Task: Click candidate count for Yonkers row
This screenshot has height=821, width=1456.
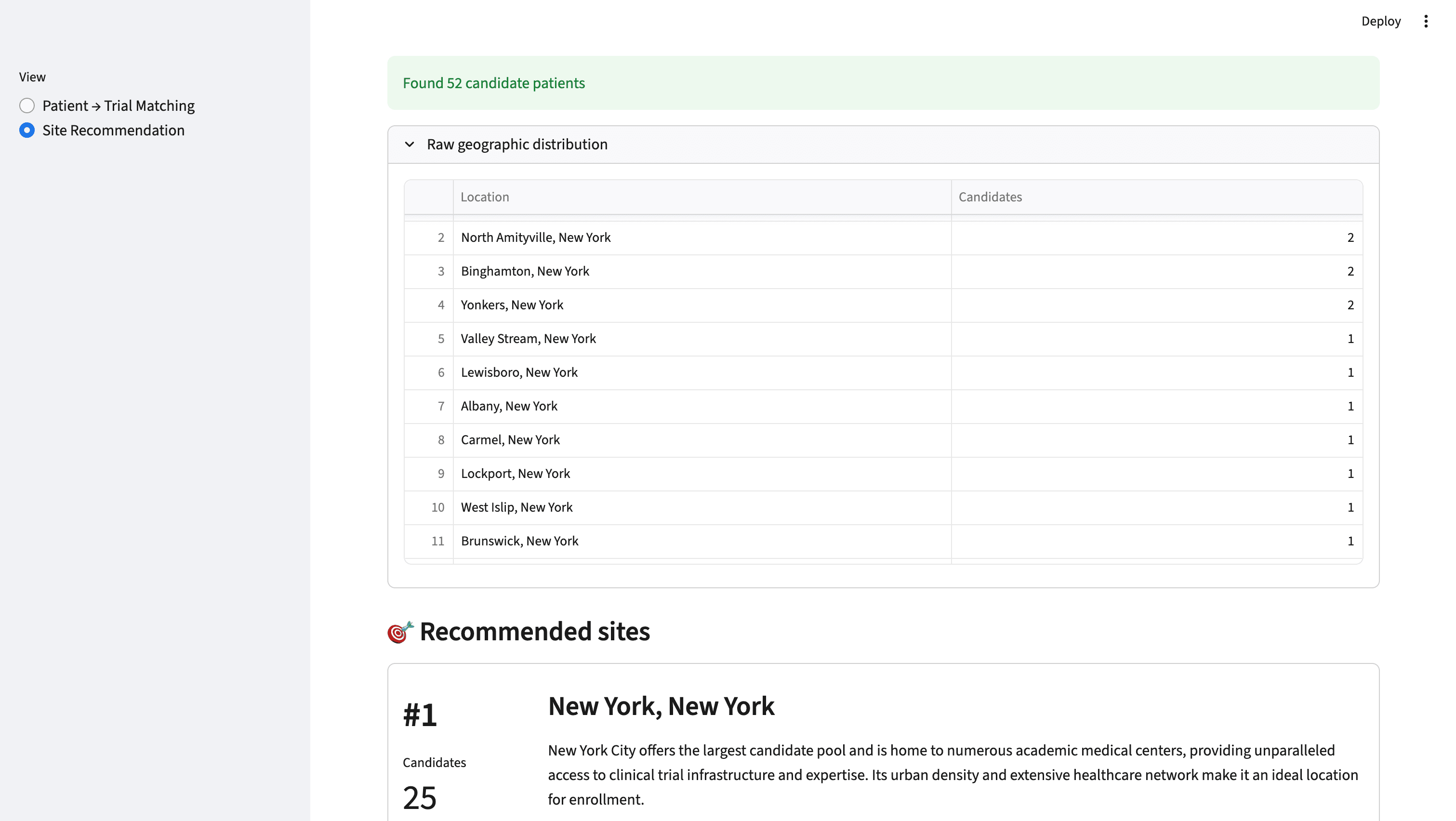Action: click(x=1156, y=305)
